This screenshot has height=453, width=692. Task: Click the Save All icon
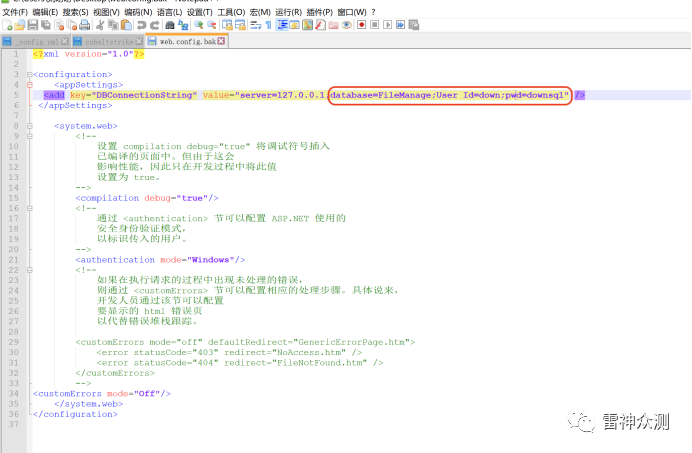pyautogui.click(x=45, y=25)
